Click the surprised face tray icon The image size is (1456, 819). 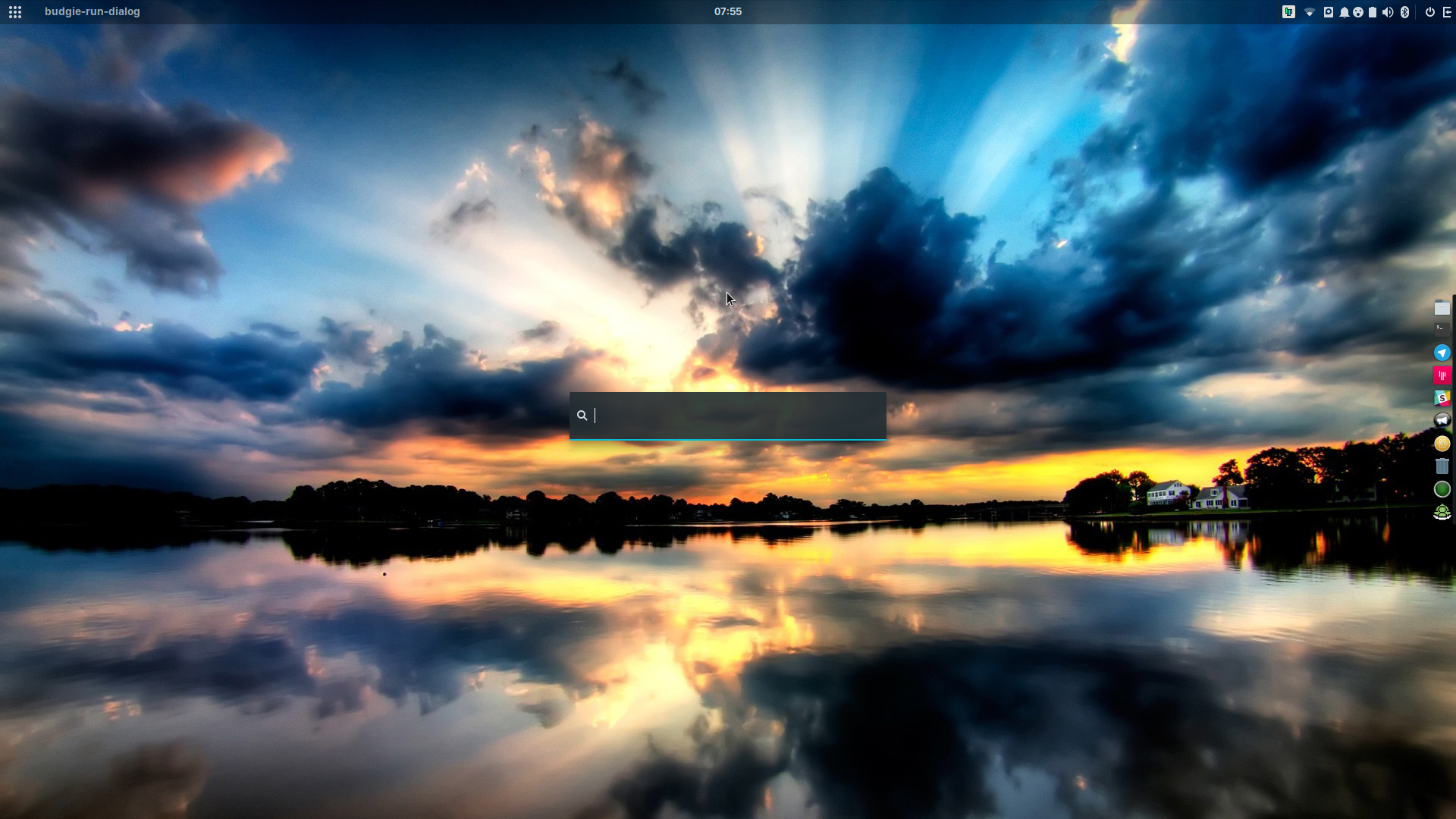(x=1358, y=12)
